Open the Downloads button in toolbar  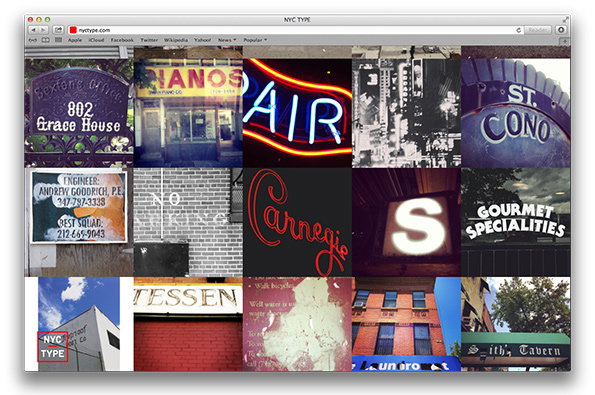click(561, 30)
